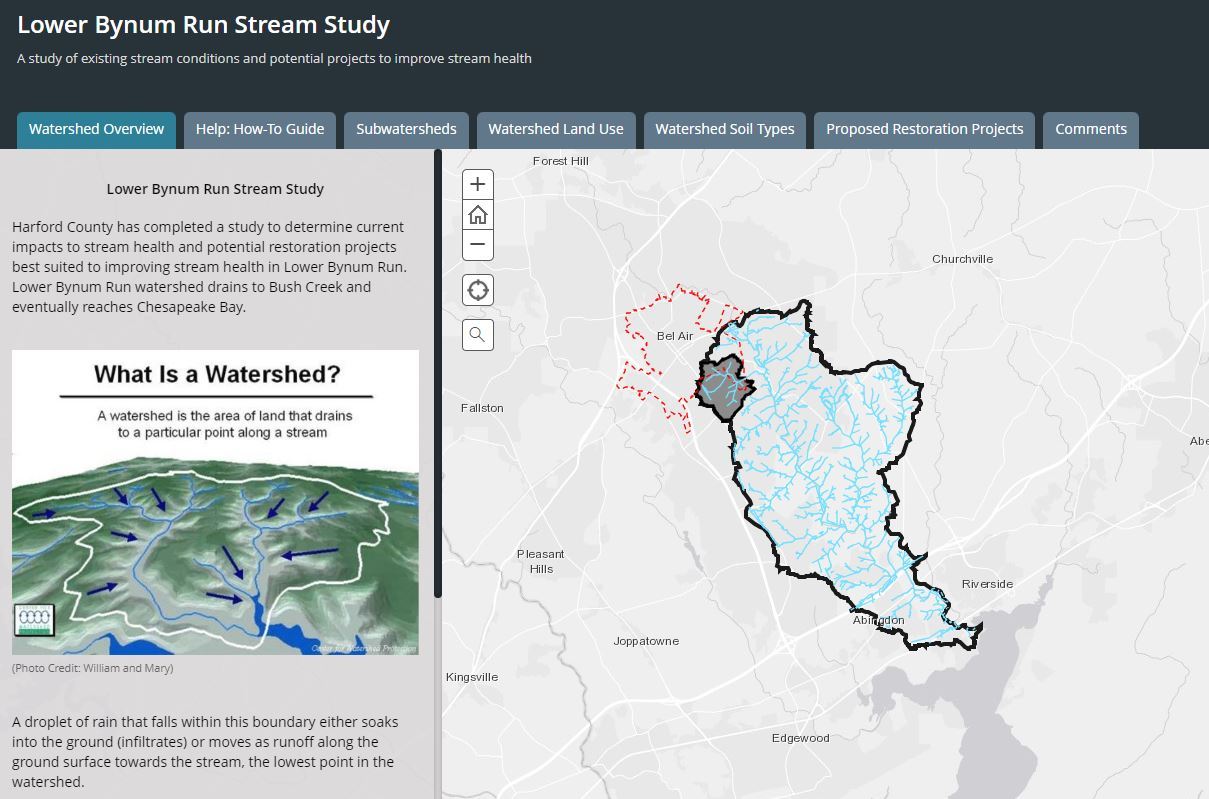The width and height of the screenshot is (1209, 799).
Task: Open the map search magnifier tool
Action: (x=477, y=335)
